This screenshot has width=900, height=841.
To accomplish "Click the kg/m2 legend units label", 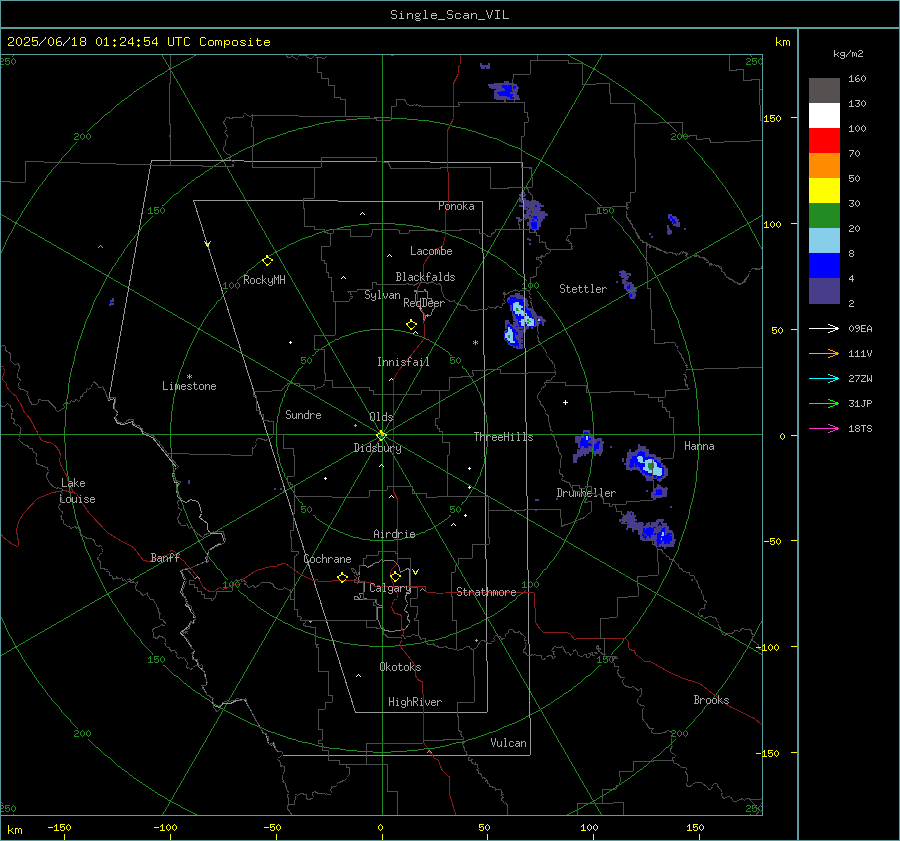I will [848, 54].
